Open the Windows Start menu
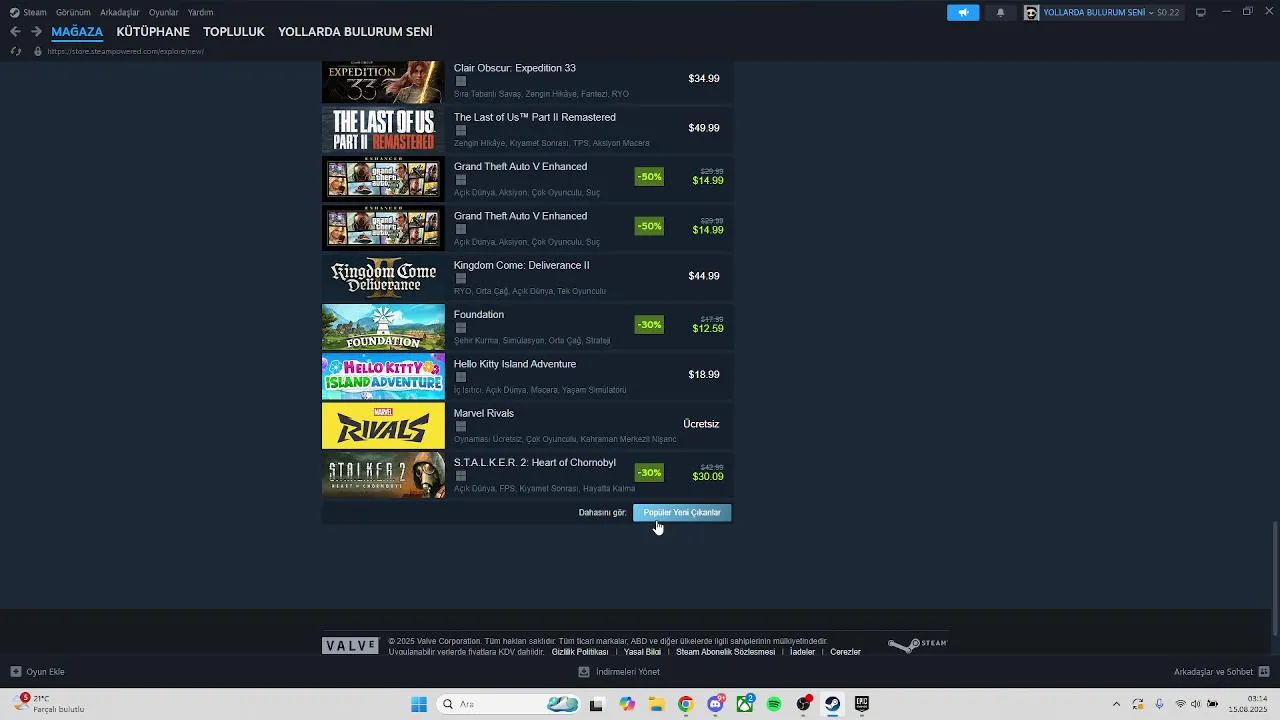 [419, 704]
